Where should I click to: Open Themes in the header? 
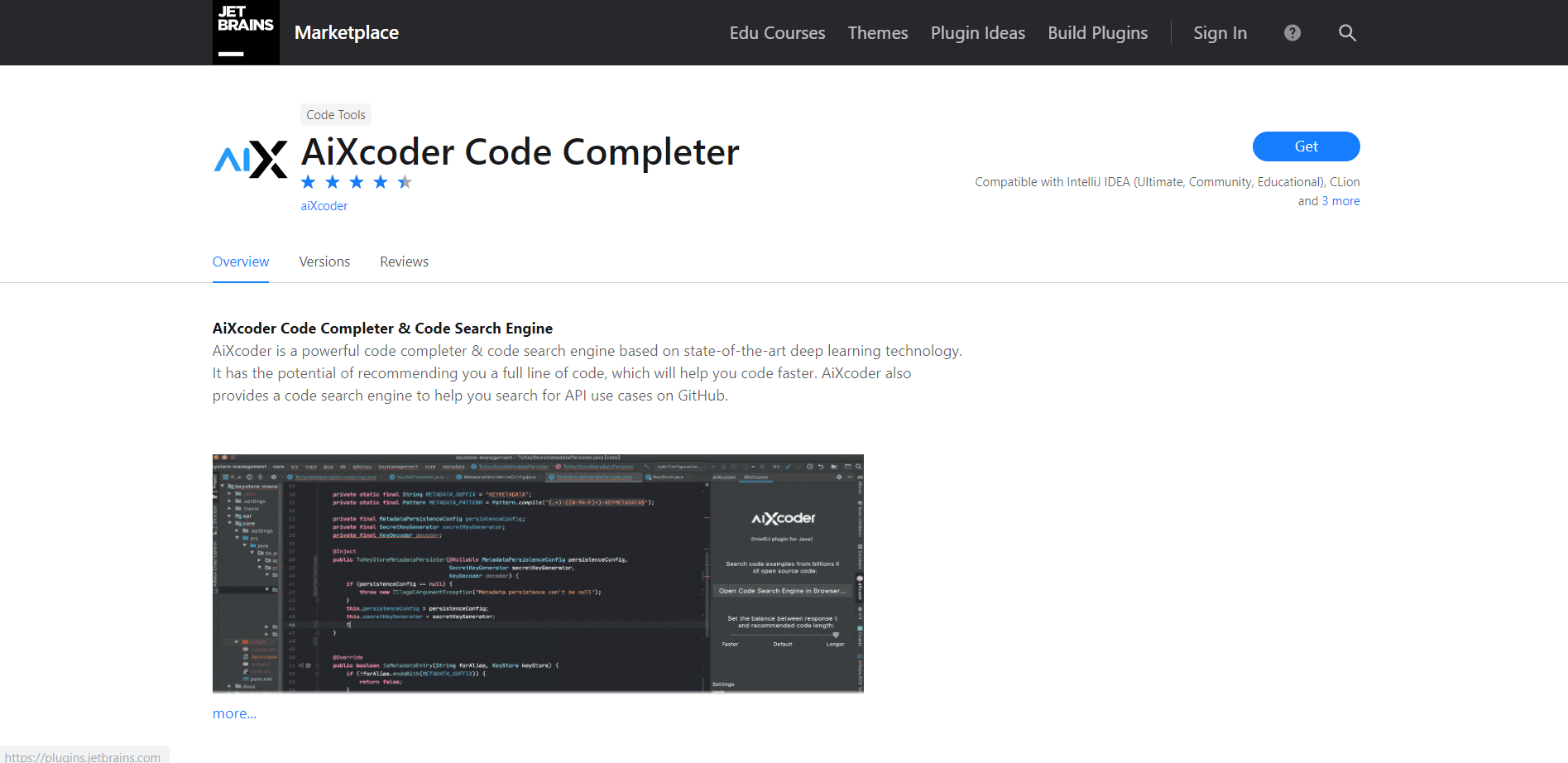click(x=878, y=33)
